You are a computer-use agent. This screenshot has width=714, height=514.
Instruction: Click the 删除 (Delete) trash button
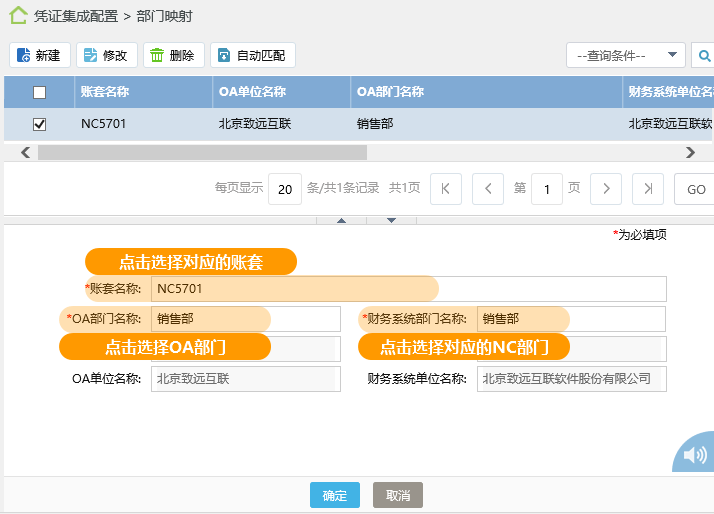tap(173, 55)
